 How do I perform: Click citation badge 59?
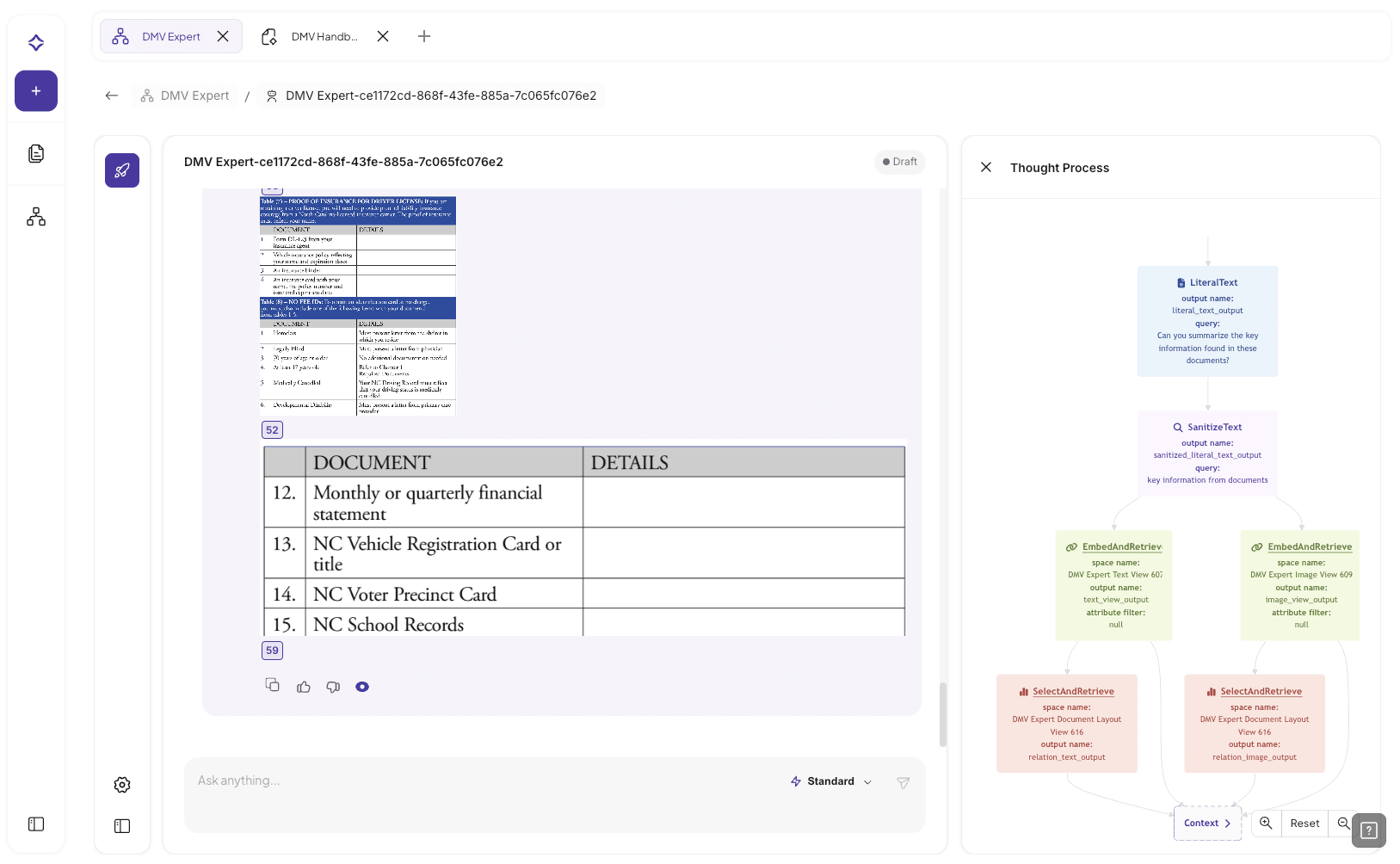[x=272, y=651]
